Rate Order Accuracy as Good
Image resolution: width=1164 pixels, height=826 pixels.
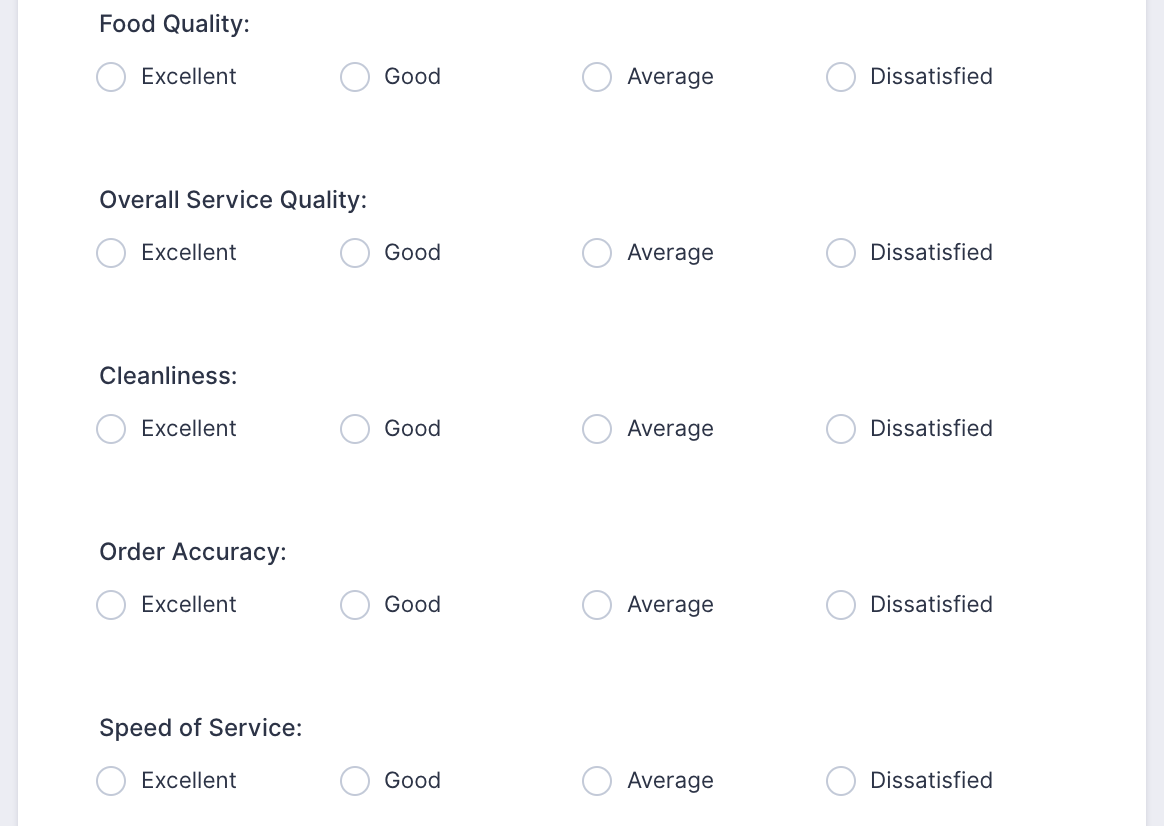[355, 605]
